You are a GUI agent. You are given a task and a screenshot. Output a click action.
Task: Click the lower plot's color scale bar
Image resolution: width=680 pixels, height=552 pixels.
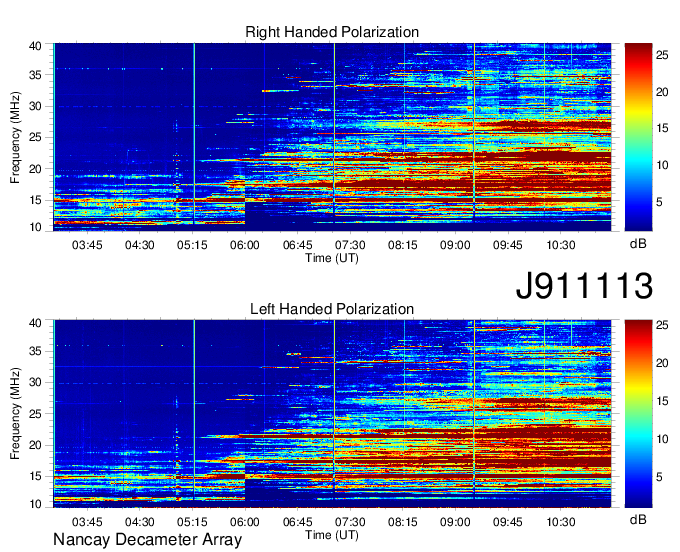click(x=639, y=414)
